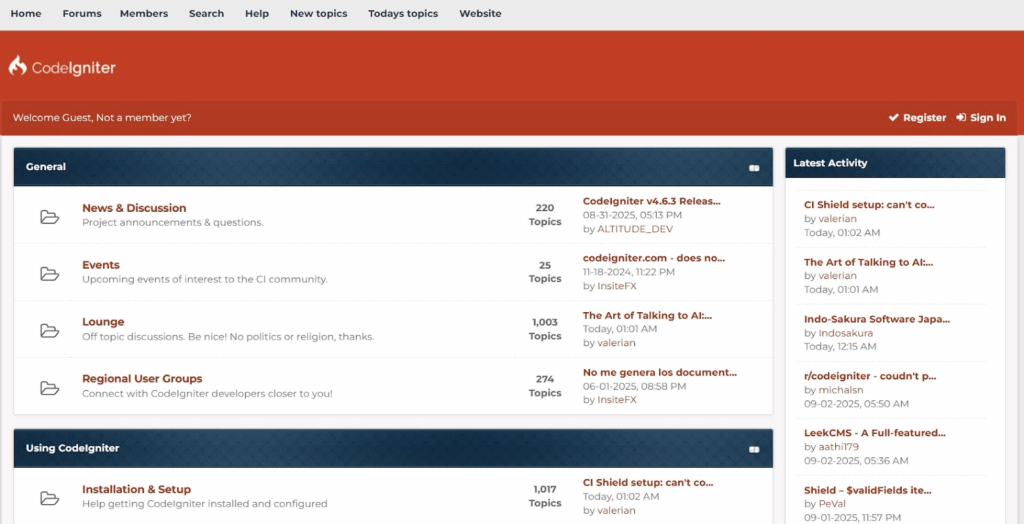Open last post No me genera los document...
Viewport: 1024px width, 524px height.
tap(660, 372)
